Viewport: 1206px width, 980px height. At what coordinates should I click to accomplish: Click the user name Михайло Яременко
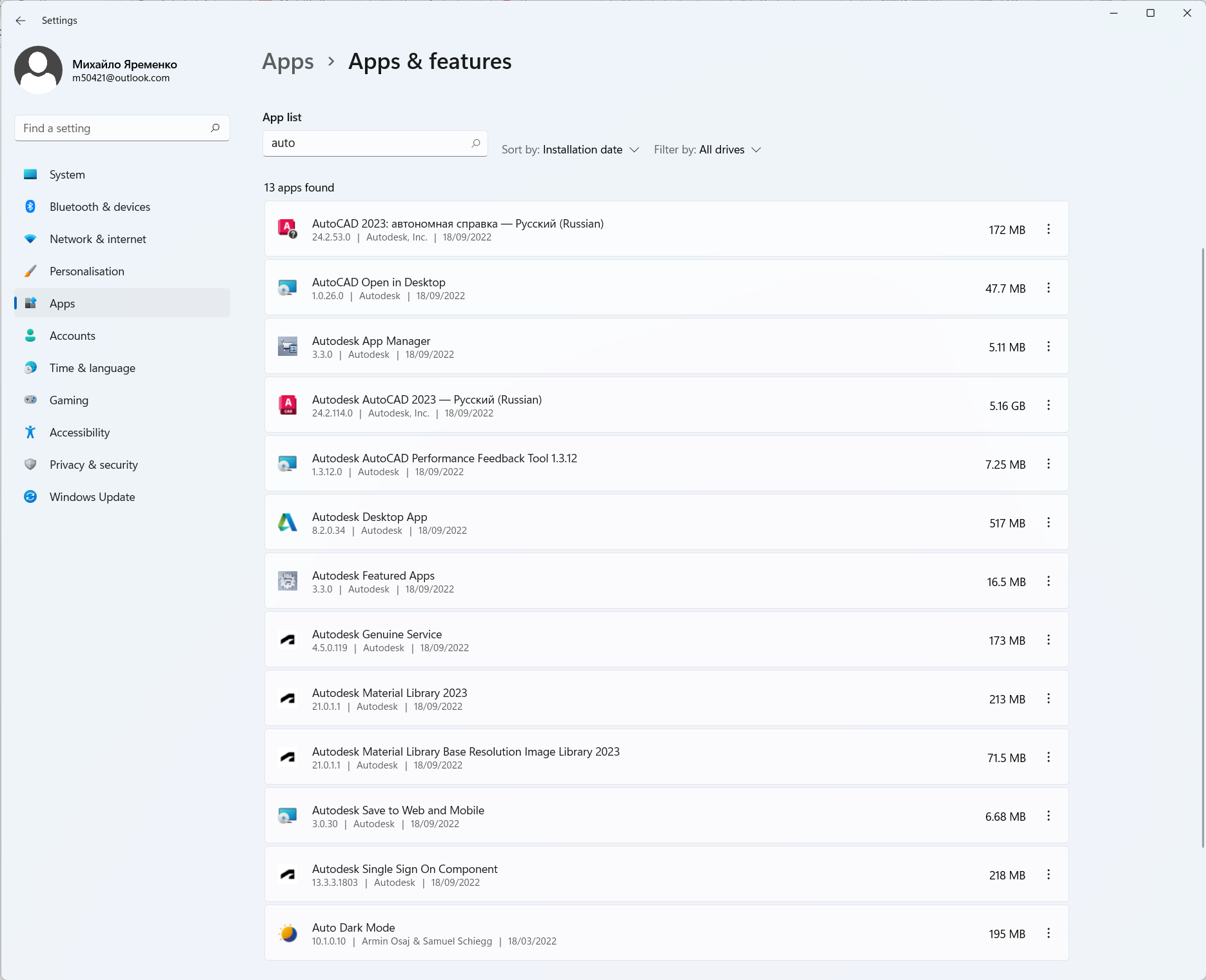tap(124, 64)
